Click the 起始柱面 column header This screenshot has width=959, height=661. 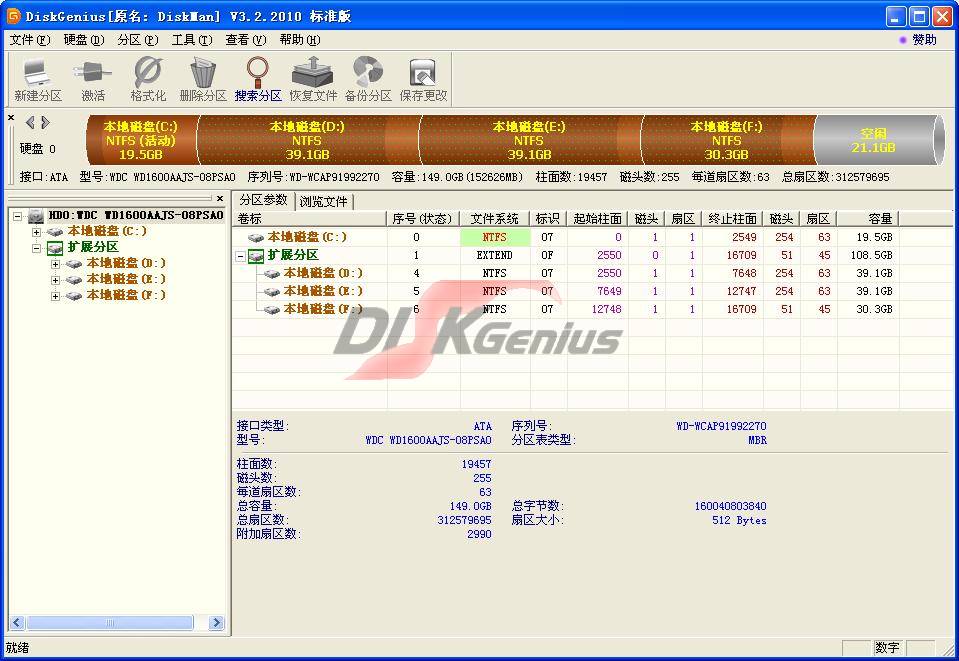[x=598, y=218]
